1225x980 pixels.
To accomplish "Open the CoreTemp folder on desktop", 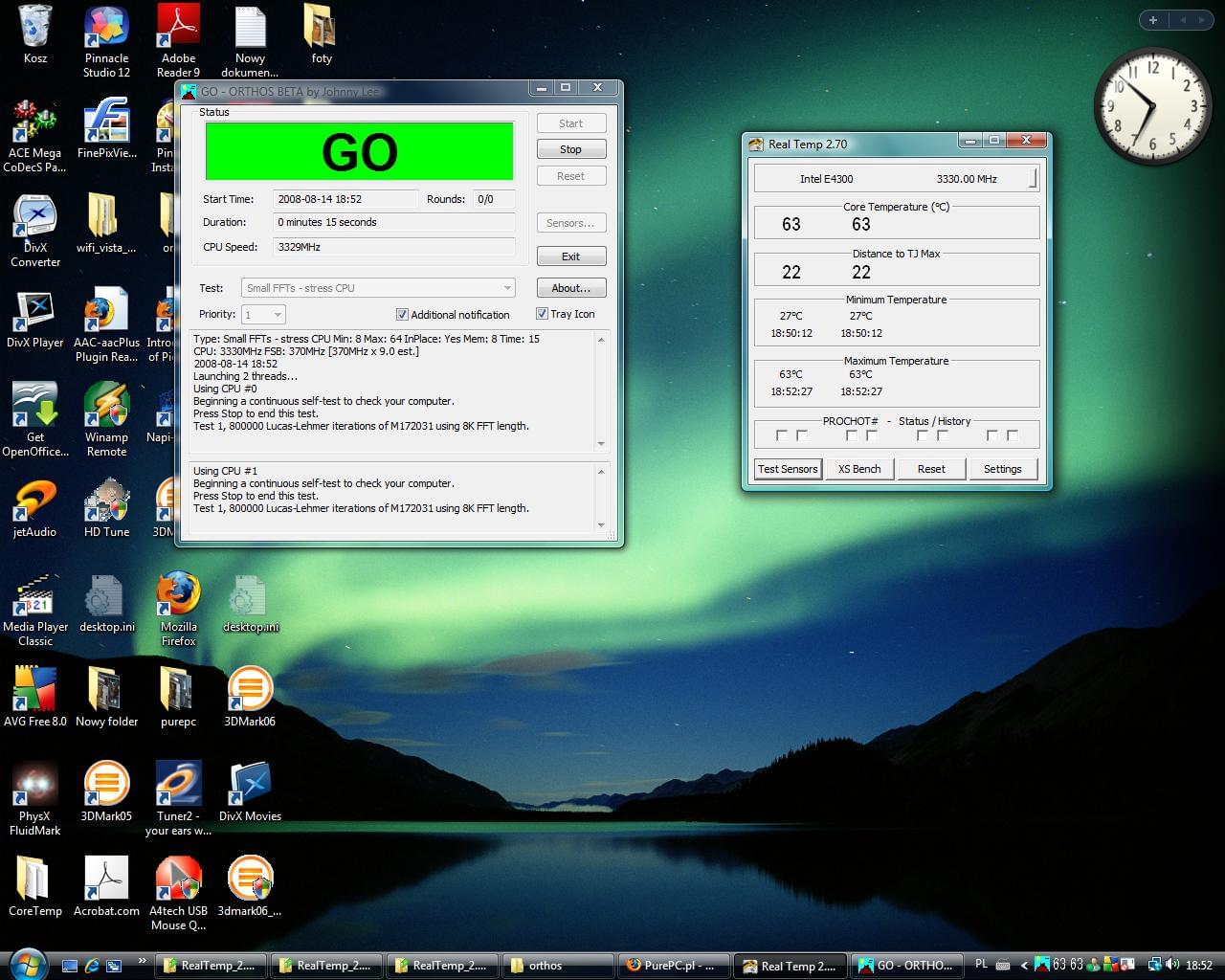I will point(35,886).
